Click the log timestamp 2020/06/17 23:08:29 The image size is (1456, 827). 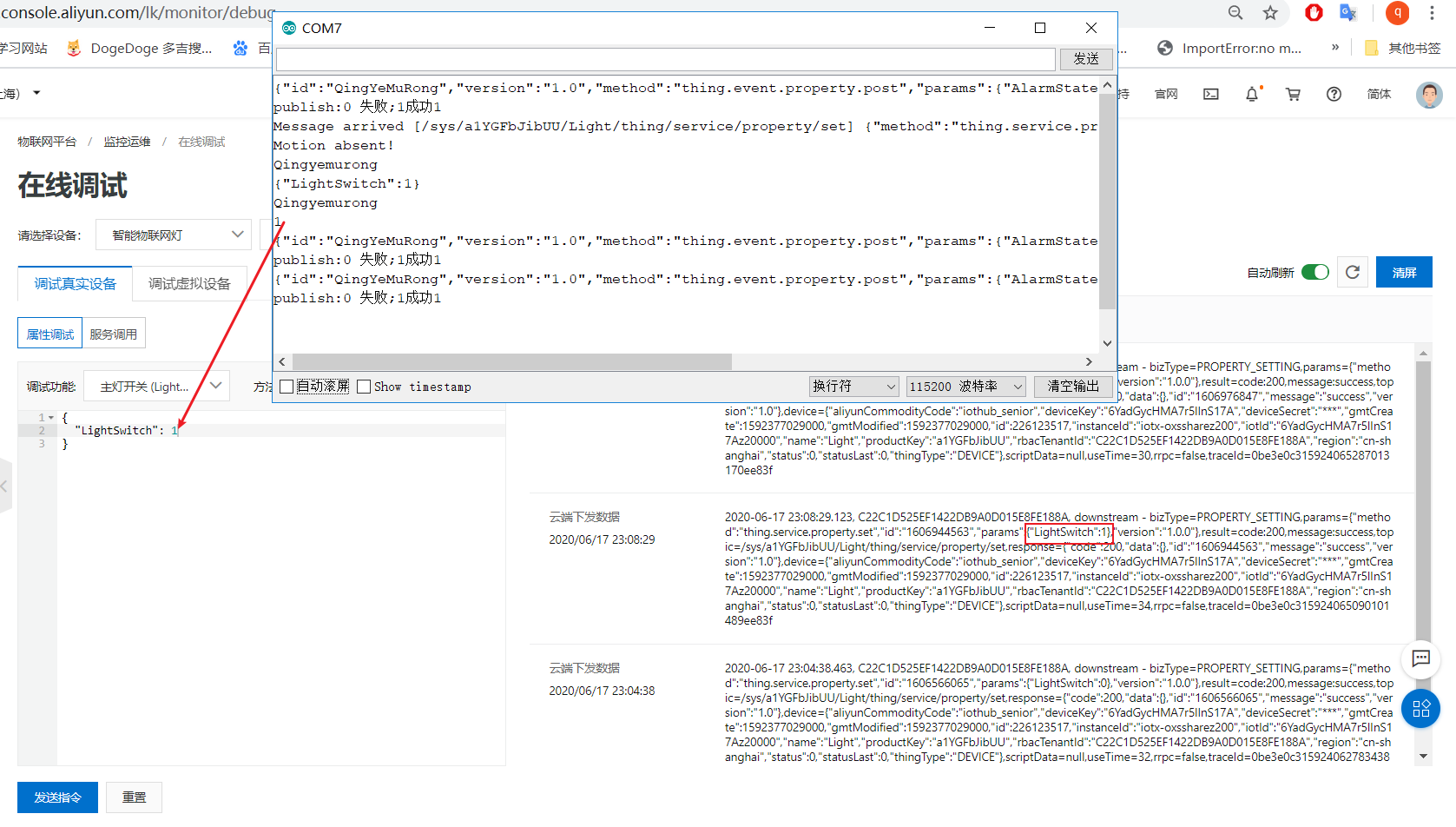[x=602, y=539]
